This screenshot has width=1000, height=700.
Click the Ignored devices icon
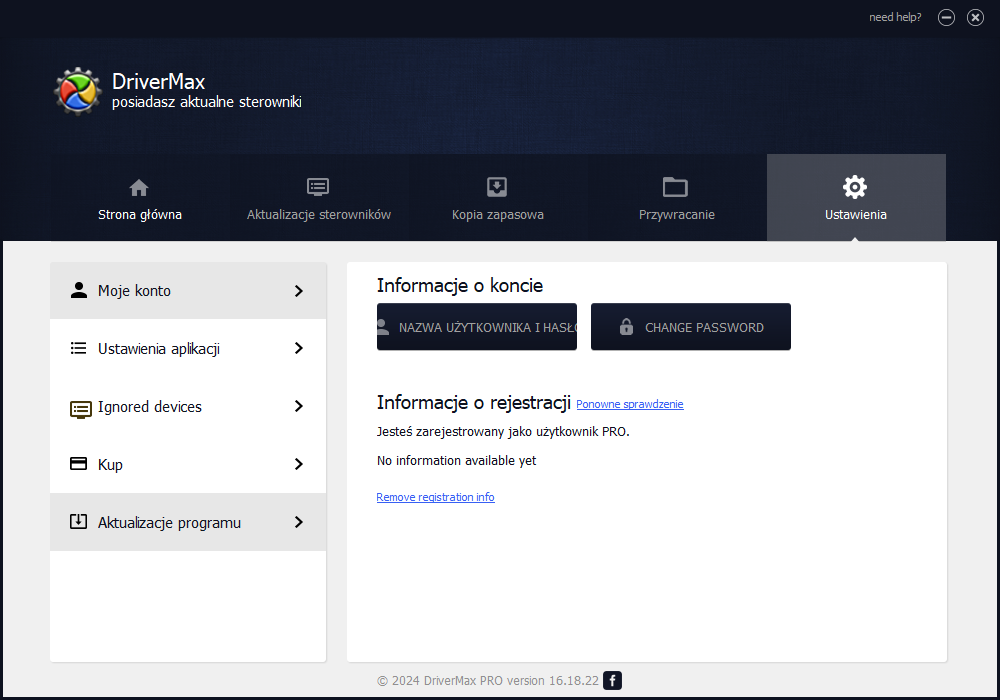[x=80, y=409]
